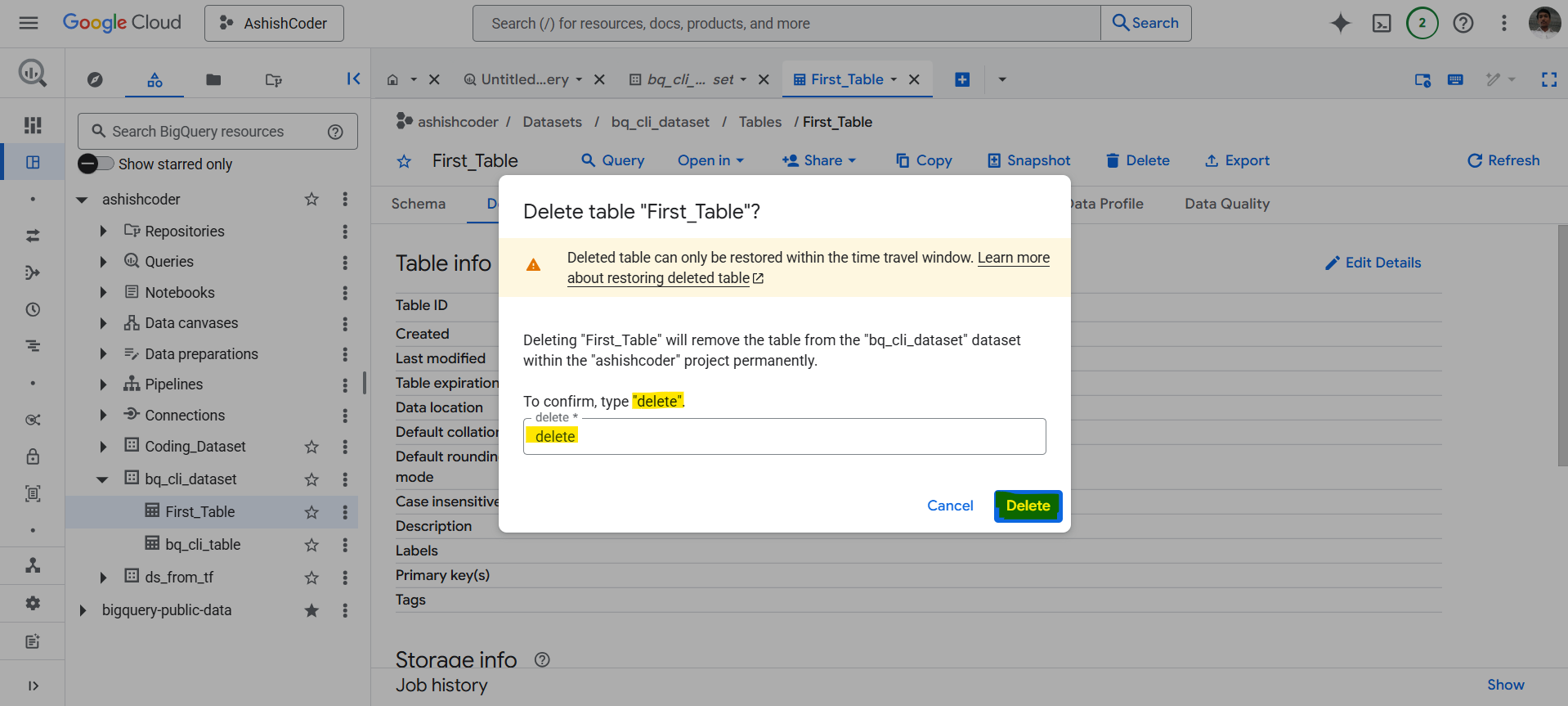
Task: Open the Settings gear in left sidebar
Action: click(33, 603)
